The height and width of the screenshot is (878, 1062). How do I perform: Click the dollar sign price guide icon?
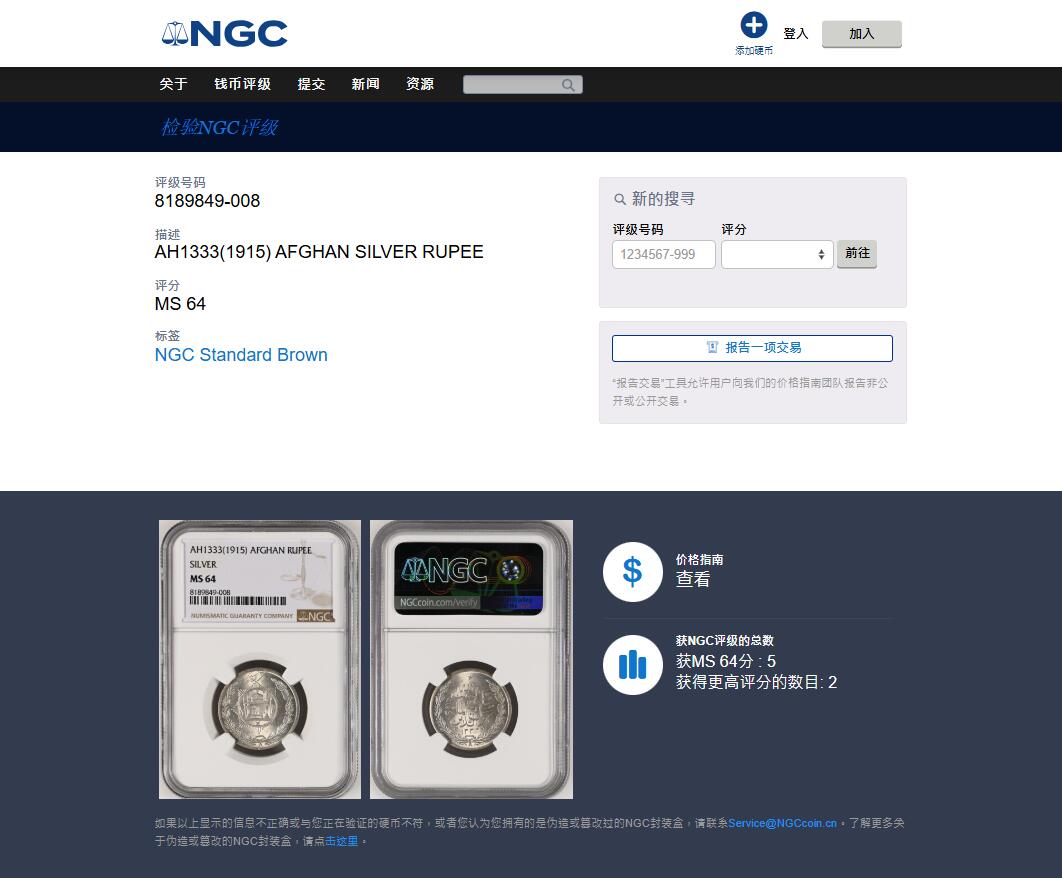coord(632,571)
